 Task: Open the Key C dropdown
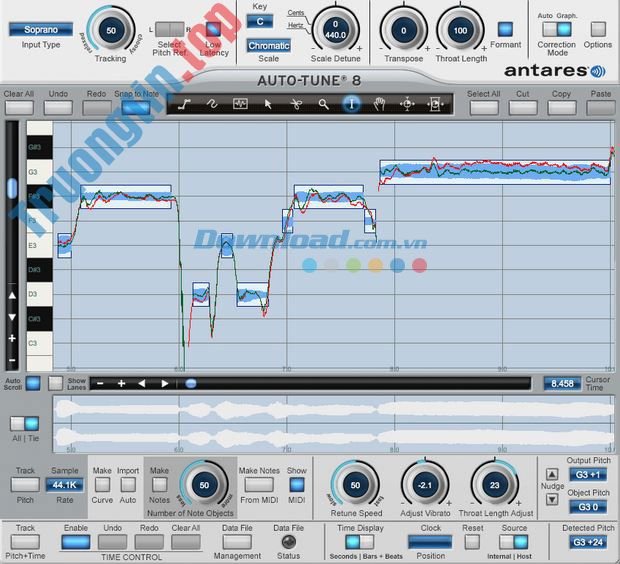261,21
